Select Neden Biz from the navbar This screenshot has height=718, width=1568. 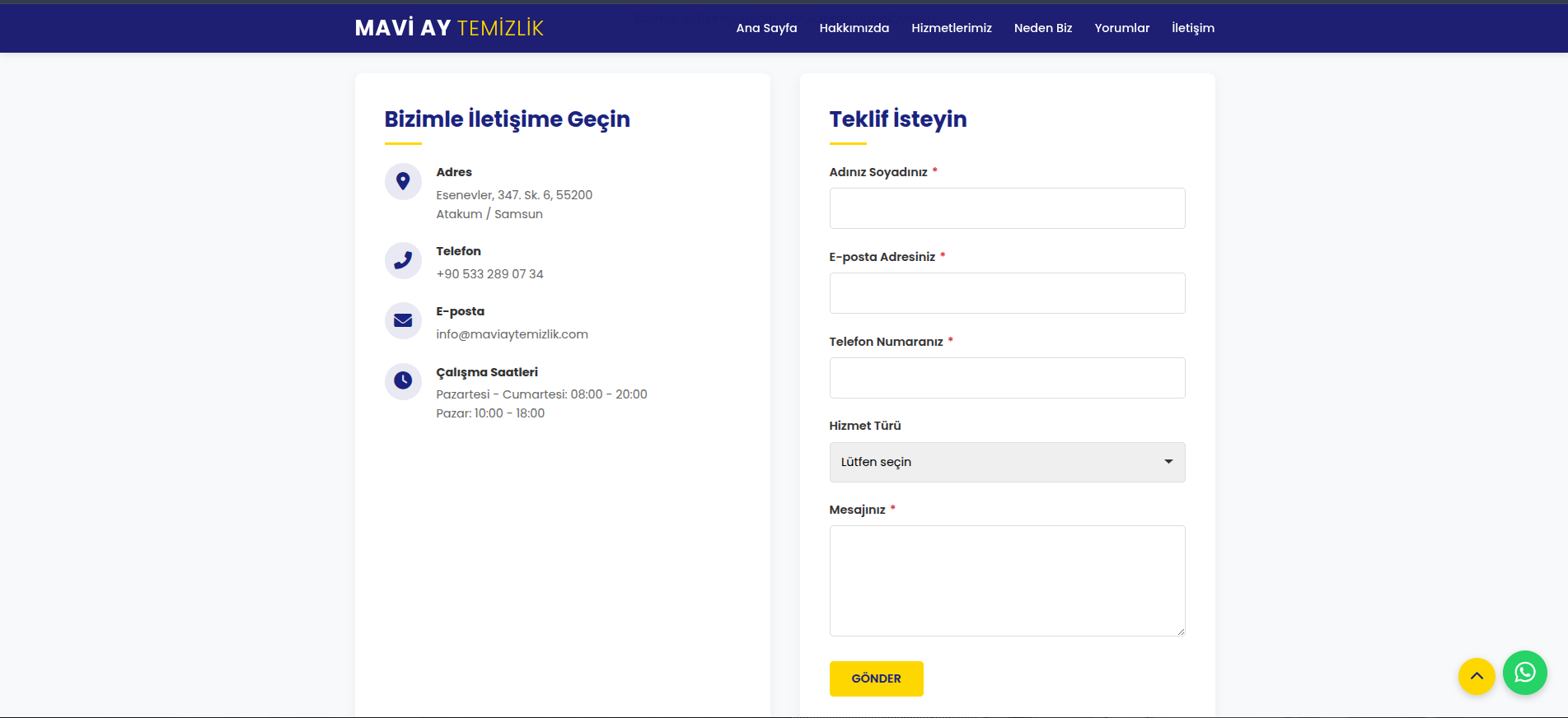tap(1042, 28)
